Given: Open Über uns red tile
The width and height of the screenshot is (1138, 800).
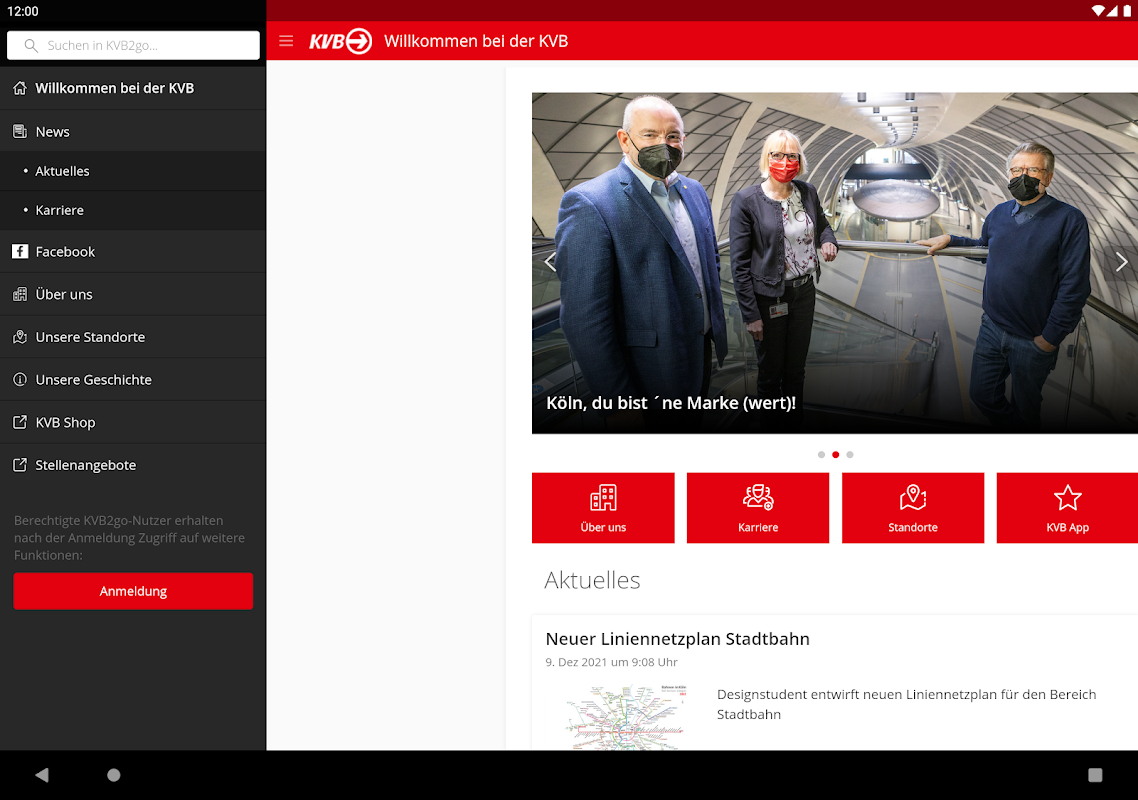Looking at the screenshot, I should [x=603, y=508].
